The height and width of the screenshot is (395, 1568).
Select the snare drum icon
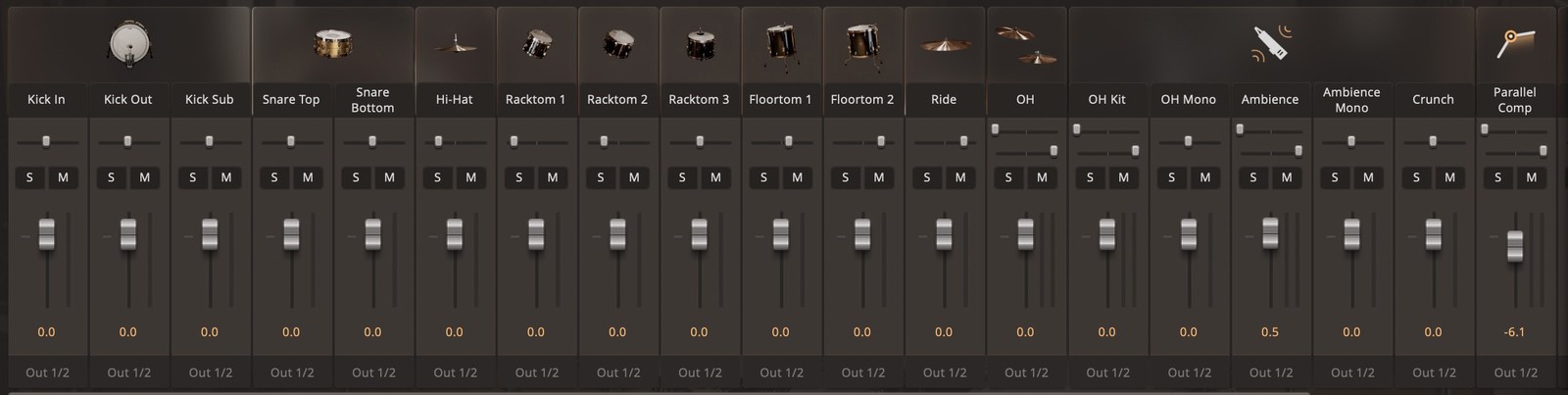click(333, 44)
